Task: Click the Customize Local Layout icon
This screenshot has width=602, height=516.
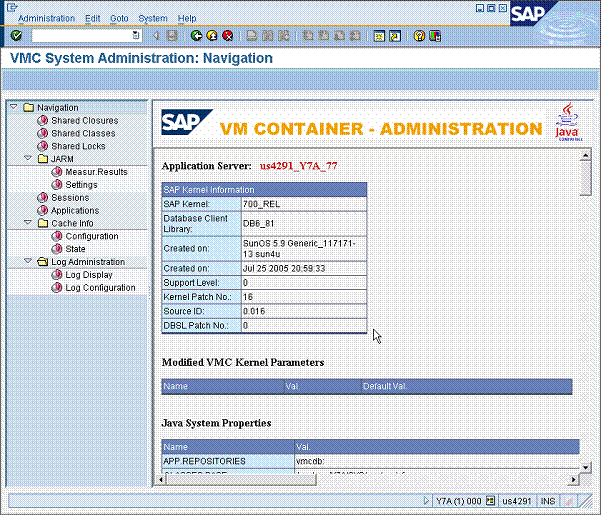Action: coord(436,36)
